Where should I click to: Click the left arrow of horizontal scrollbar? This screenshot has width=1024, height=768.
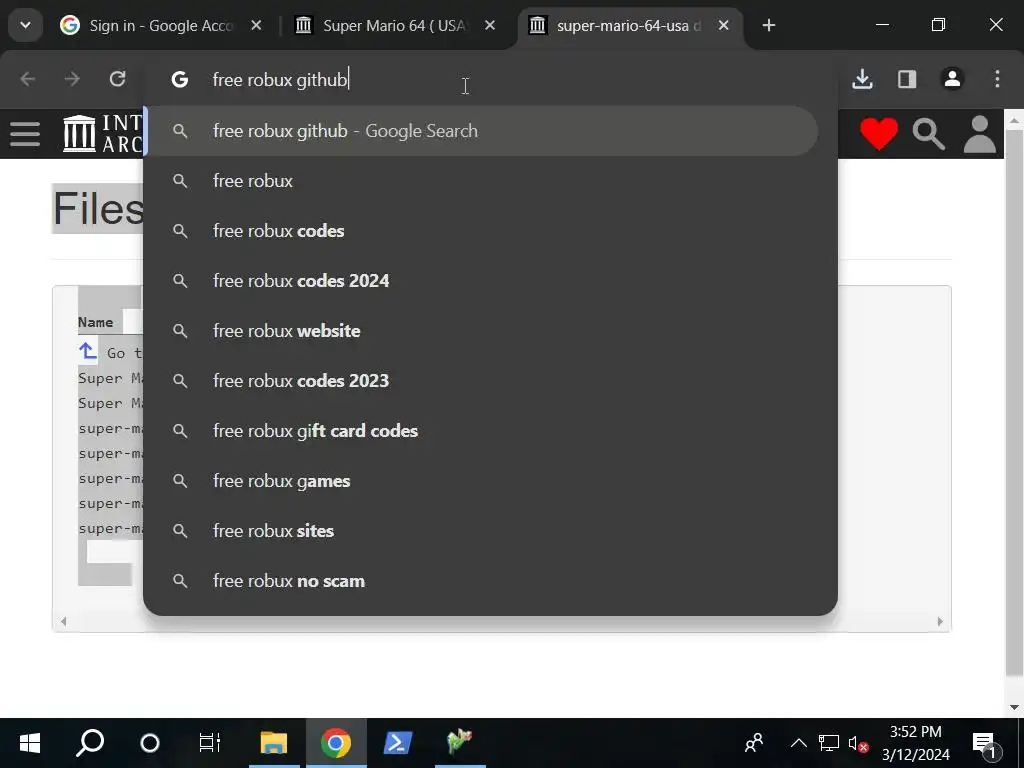pyautogui.click(x=63, y=621)
